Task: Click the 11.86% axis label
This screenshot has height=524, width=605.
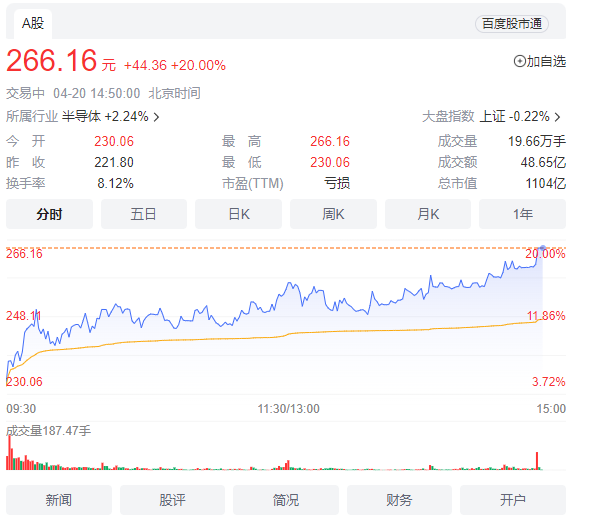Action: tap(546, 316)
